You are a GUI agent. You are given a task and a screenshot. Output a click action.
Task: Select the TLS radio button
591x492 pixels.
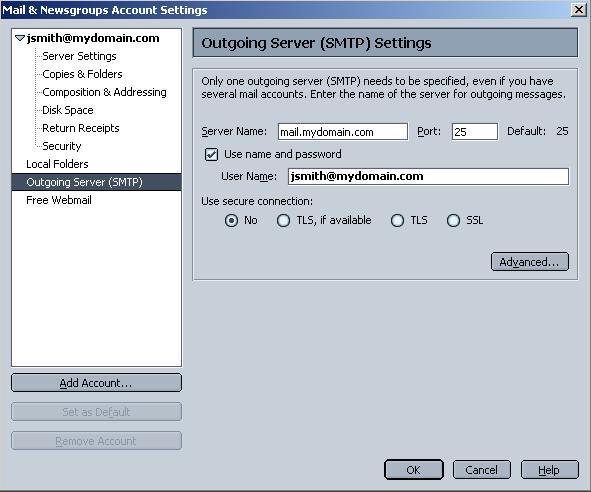click(397, 221)
